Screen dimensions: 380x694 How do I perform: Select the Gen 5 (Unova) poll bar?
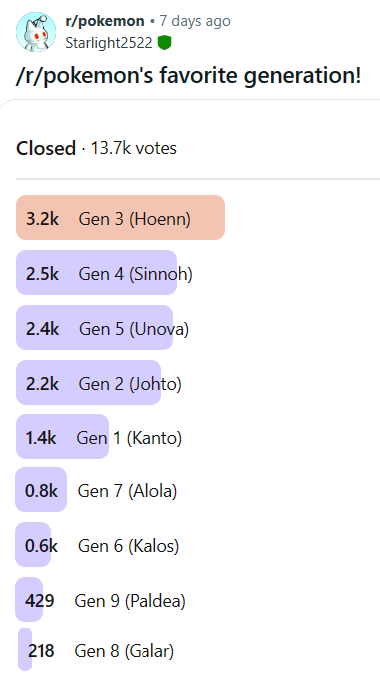tap(103, 328)
